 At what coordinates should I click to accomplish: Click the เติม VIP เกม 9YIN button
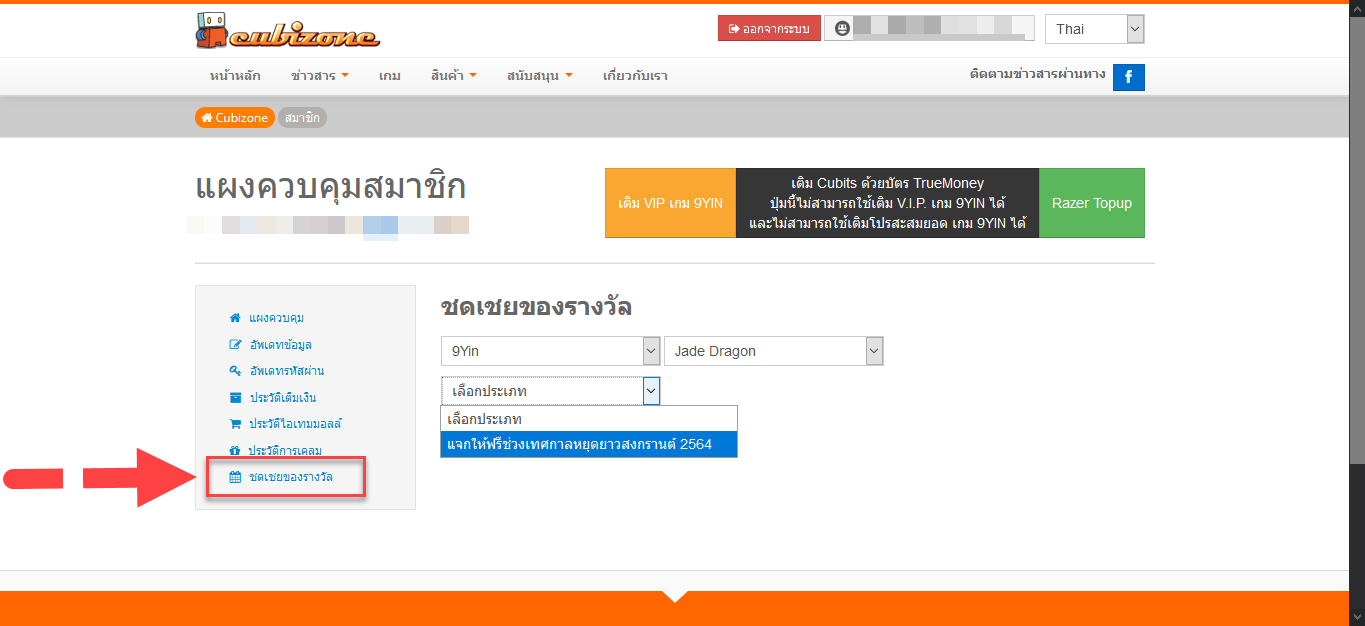[671, 203]
